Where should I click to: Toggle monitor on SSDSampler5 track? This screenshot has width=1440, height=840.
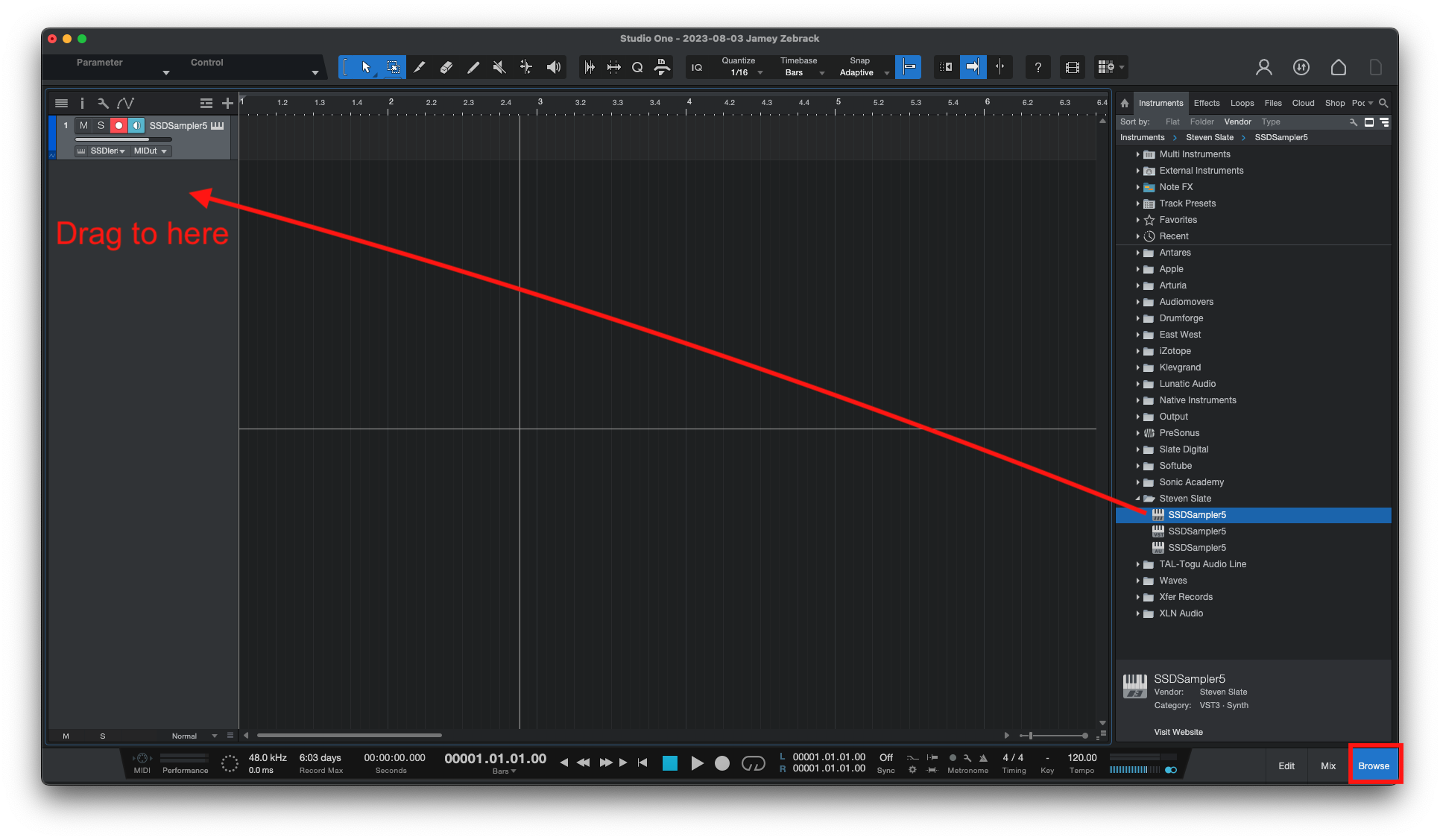point(136,125)
